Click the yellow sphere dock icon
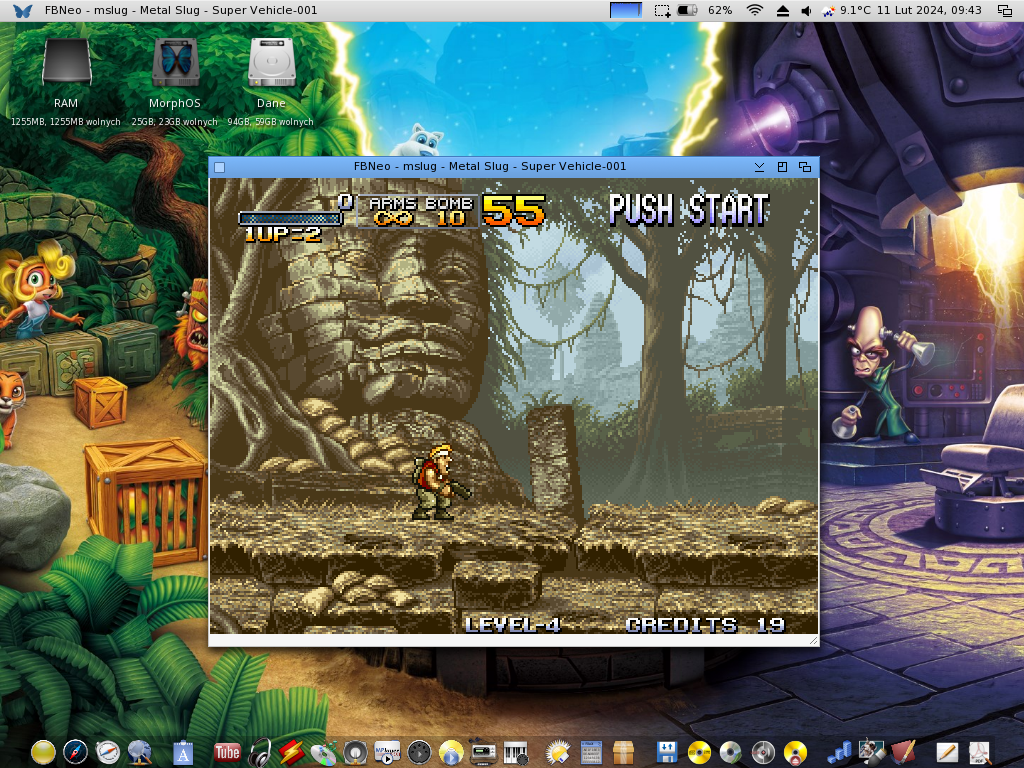Screen dimensions: 1024x768 43,752
